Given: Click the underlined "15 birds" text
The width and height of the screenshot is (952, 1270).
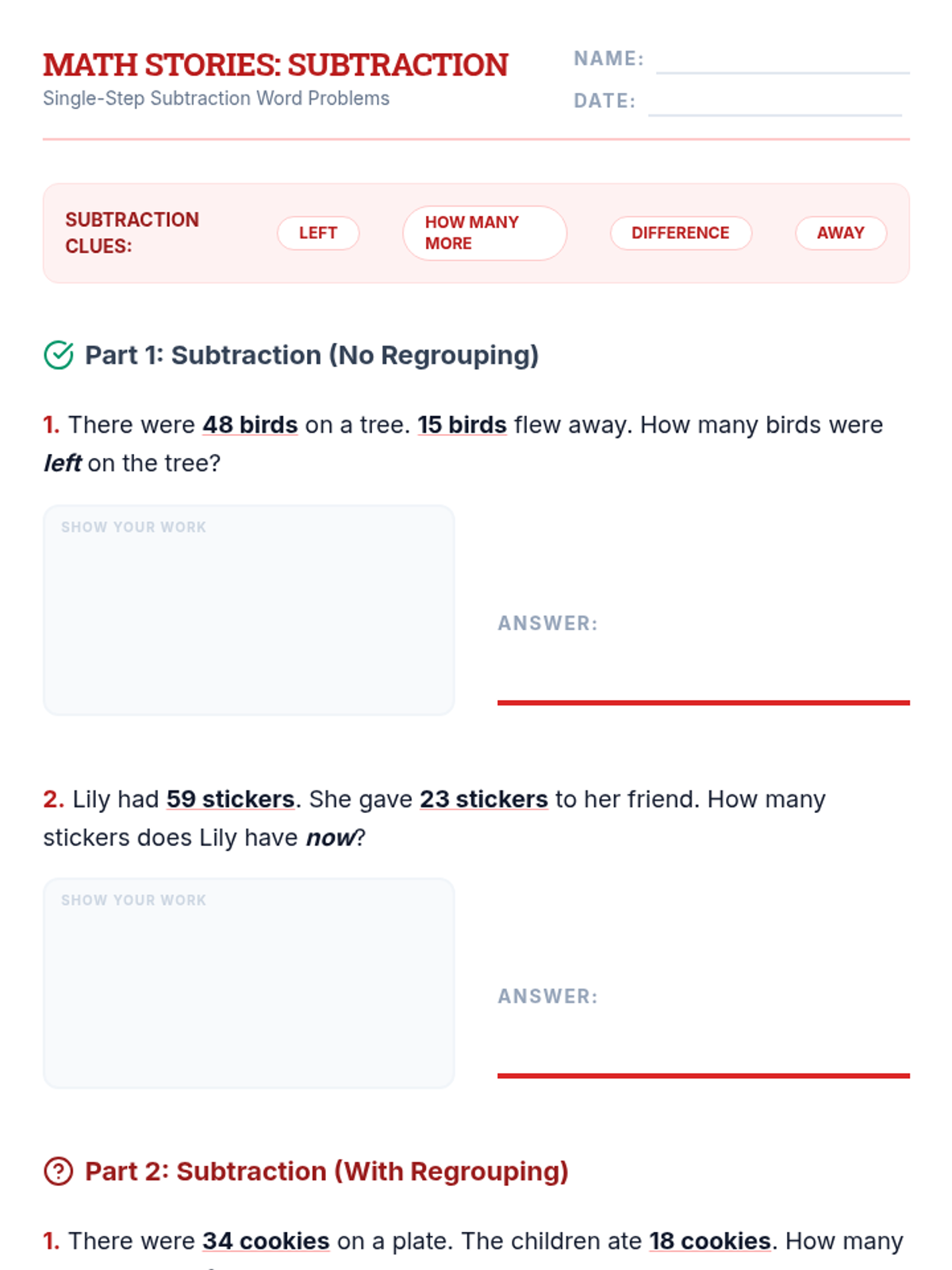Looking at the screenshot, I should 462,425.
